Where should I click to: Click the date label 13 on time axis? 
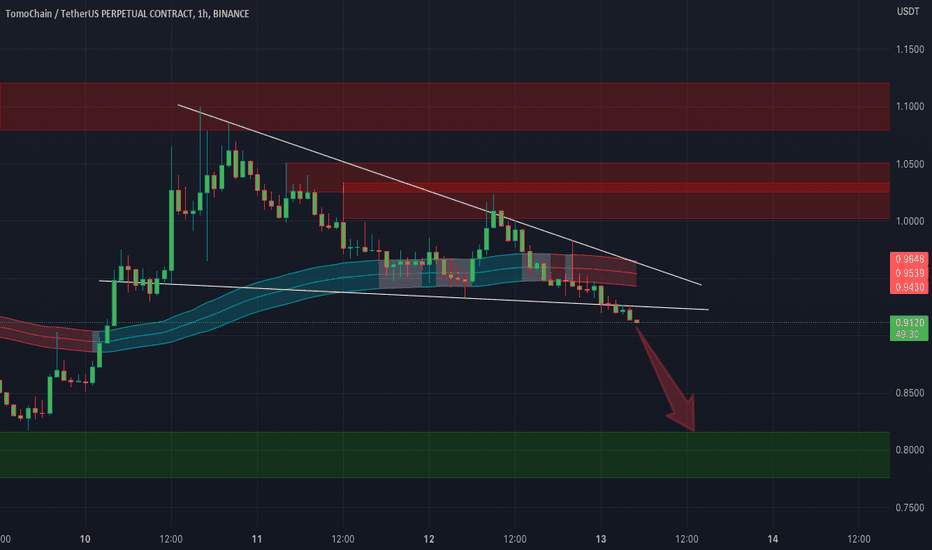click(601, 539)
